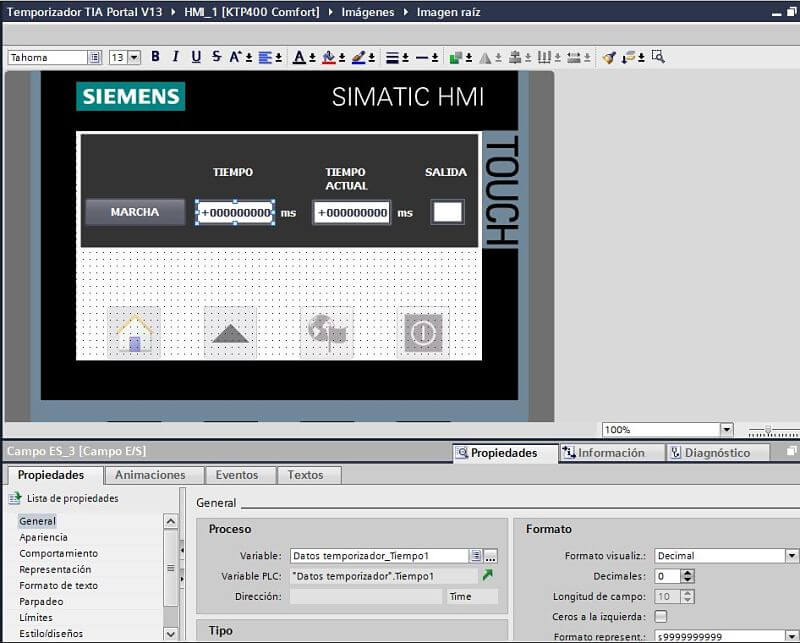
Task: Open the Formato represent. dropdown arrow
Action: coord(792,637)
